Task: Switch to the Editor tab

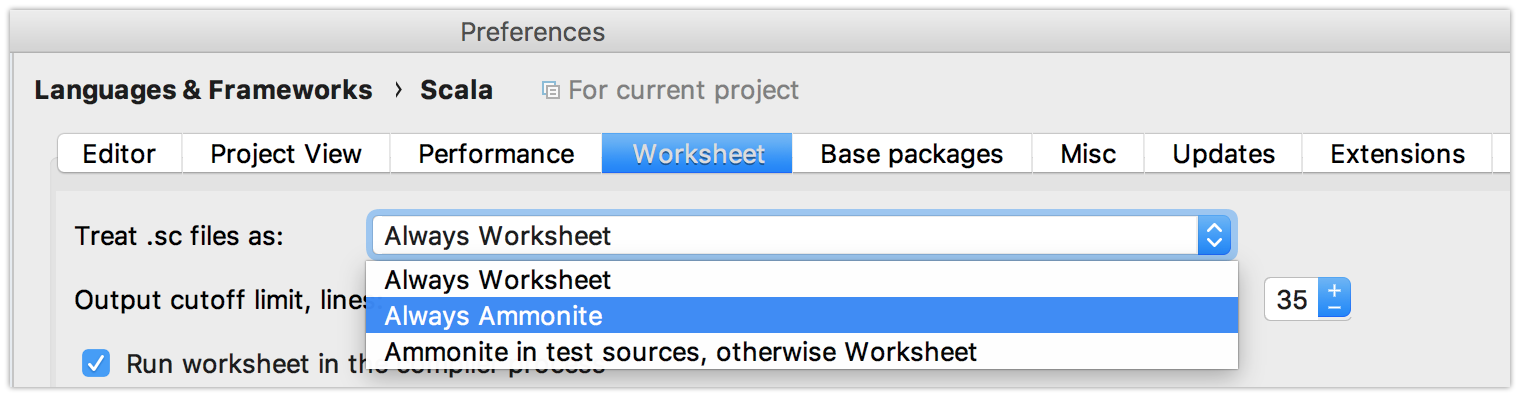Action: [119, 154]
